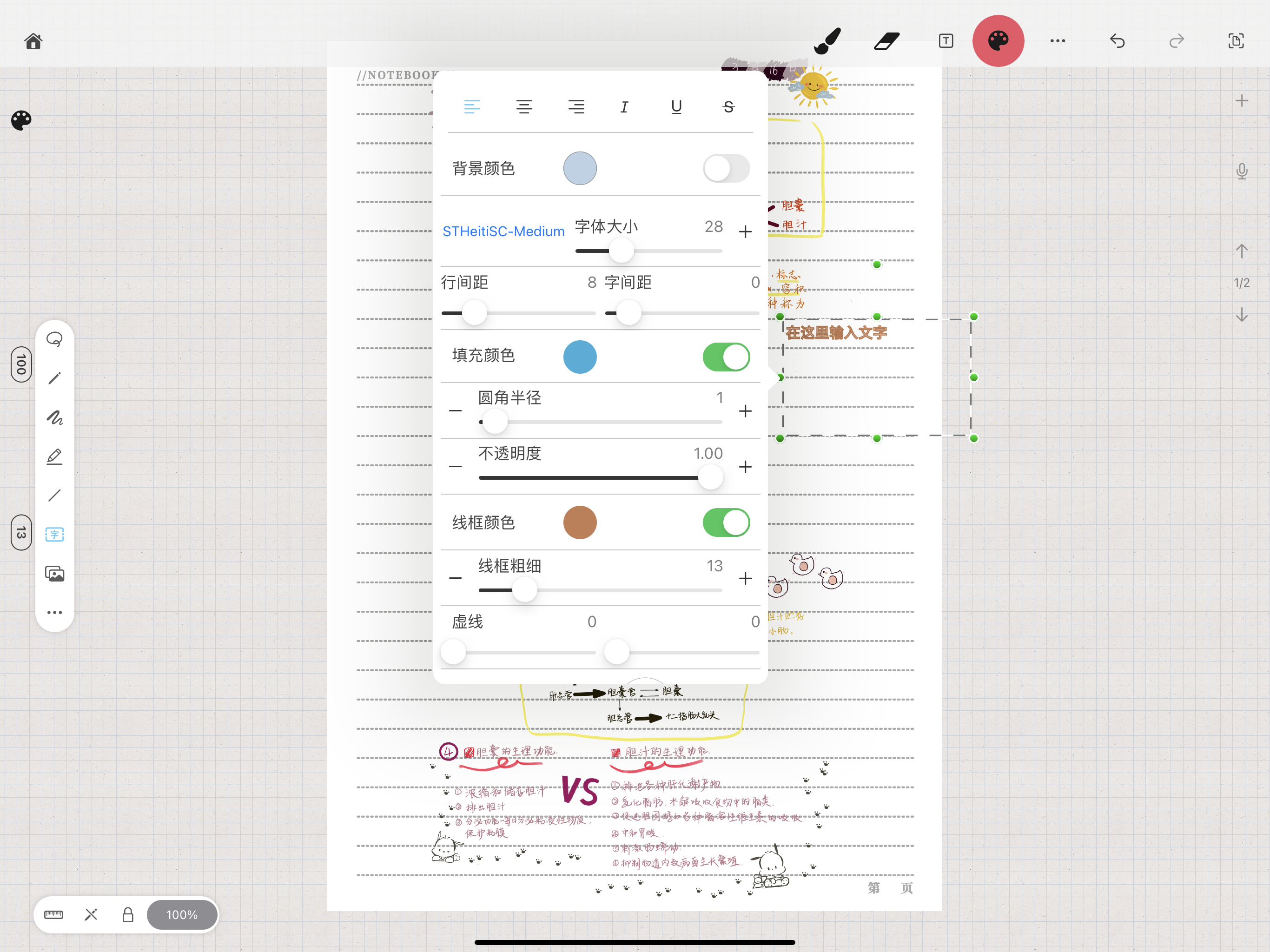Apply center text alignment
The width and height of the screenshot is (1270, 952).
pos(523,107)
